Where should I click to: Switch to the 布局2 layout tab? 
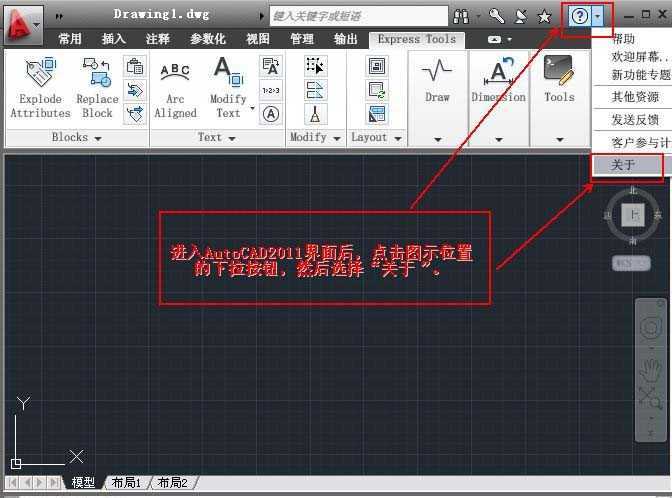tap(172, 483)
